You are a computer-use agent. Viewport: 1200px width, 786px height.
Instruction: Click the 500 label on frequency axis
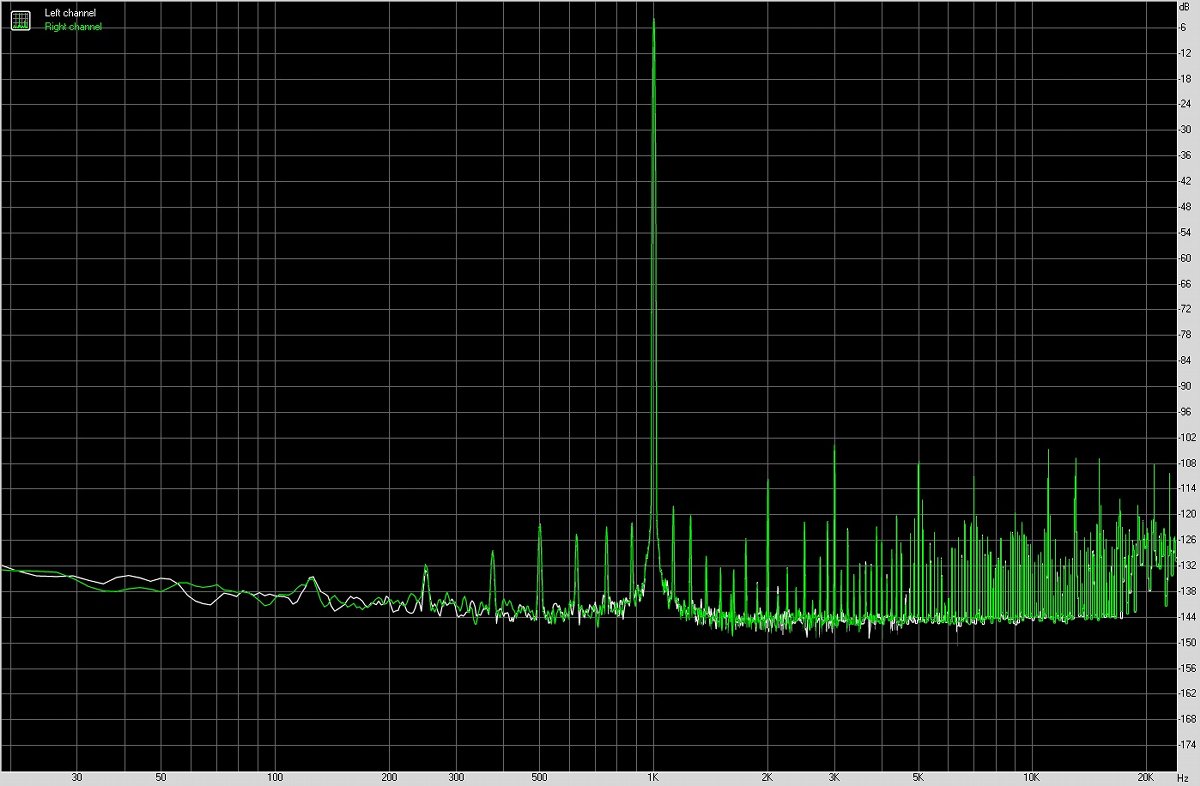(x=539, y=777)
